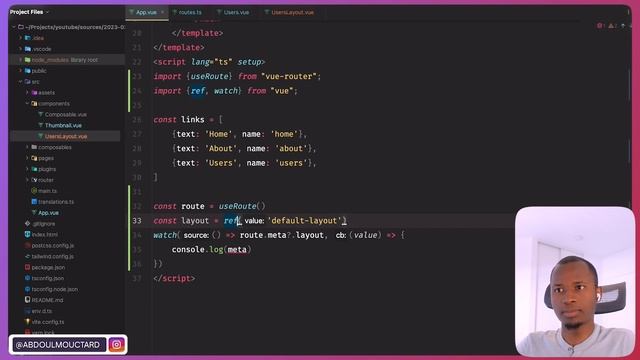This screenshot has width=640, height=360.
Task: Click the assets folder icon
Action: coord(34,93)
